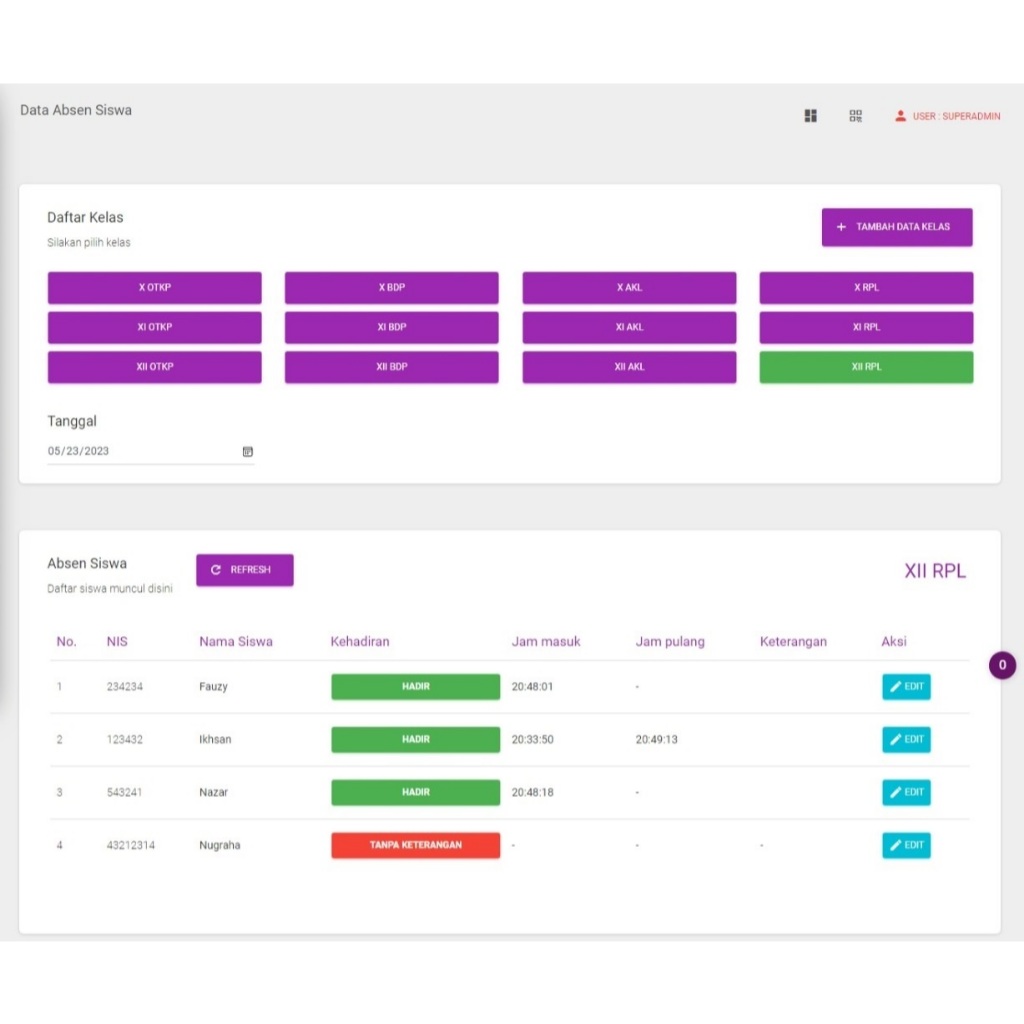Click the purple round badge showing 0
This screenshot has width=1024, height=1024.
(1002, 665)
